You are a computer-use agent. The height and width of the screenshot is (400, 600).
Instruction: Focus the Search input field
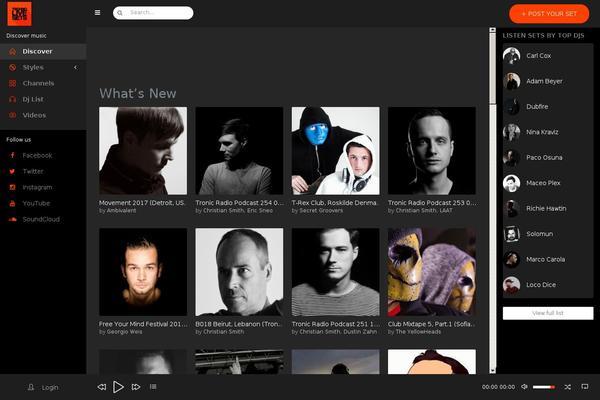click(x=153, y=13)
